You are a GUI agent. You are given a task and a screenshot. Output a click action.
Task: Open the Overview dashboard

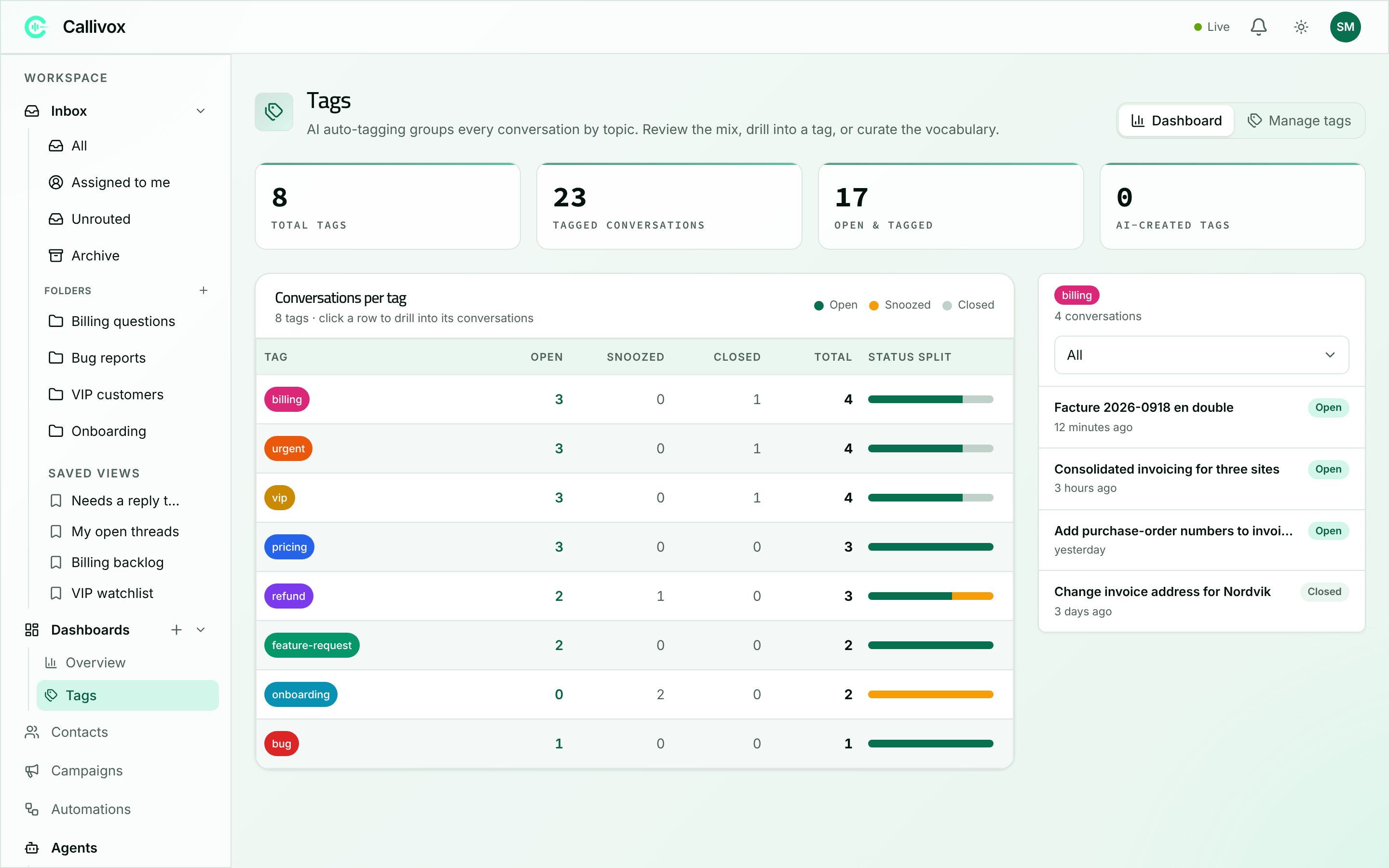127,663
